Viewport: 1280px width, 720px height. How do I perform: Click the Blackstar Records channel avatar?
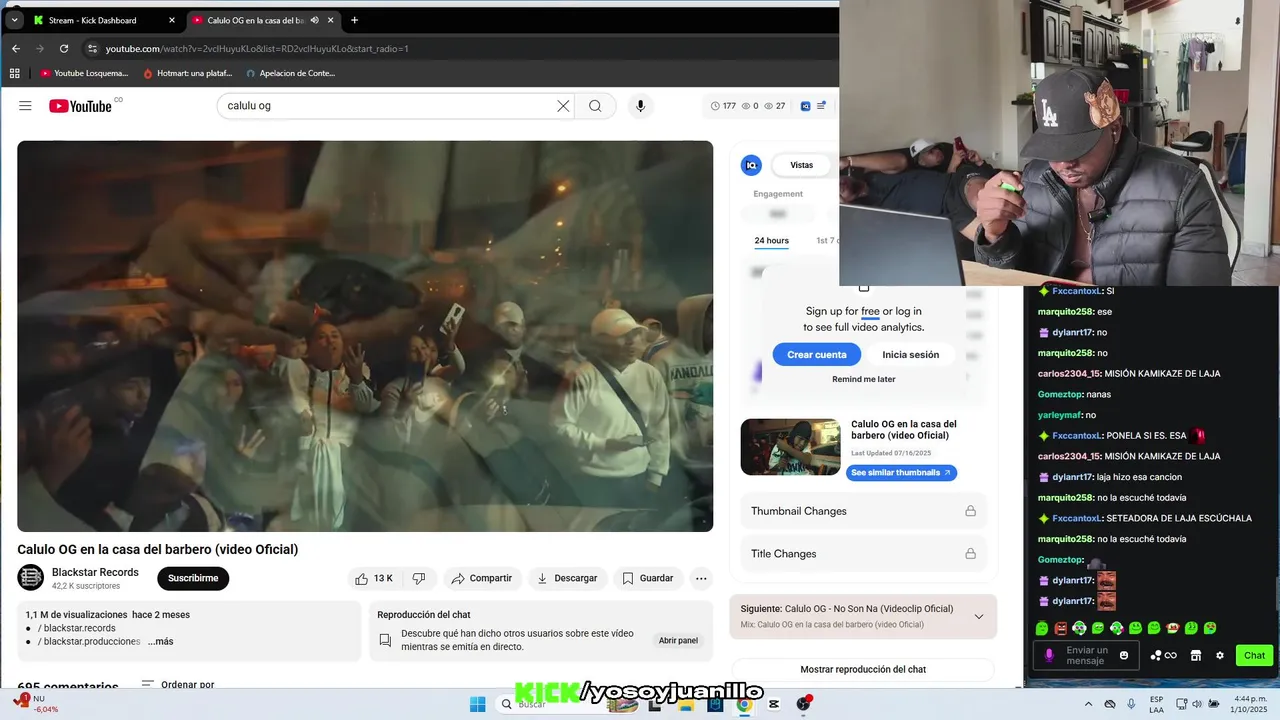point(31,578)
